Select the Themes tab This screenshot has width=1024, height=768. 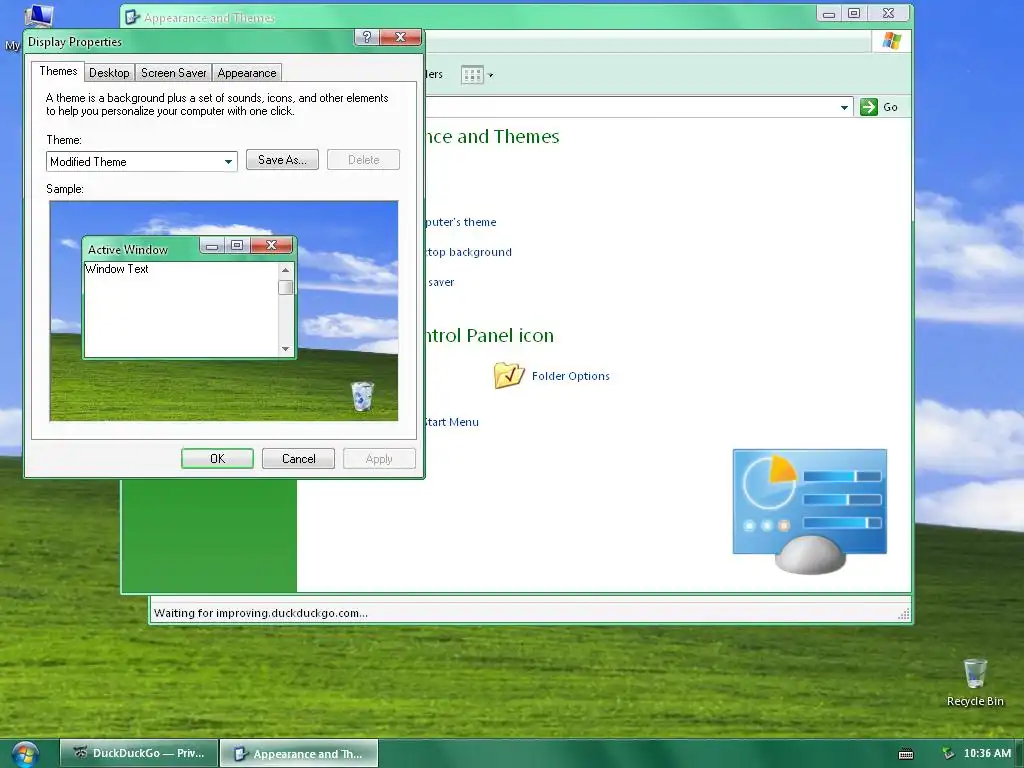tap(58, 71)
